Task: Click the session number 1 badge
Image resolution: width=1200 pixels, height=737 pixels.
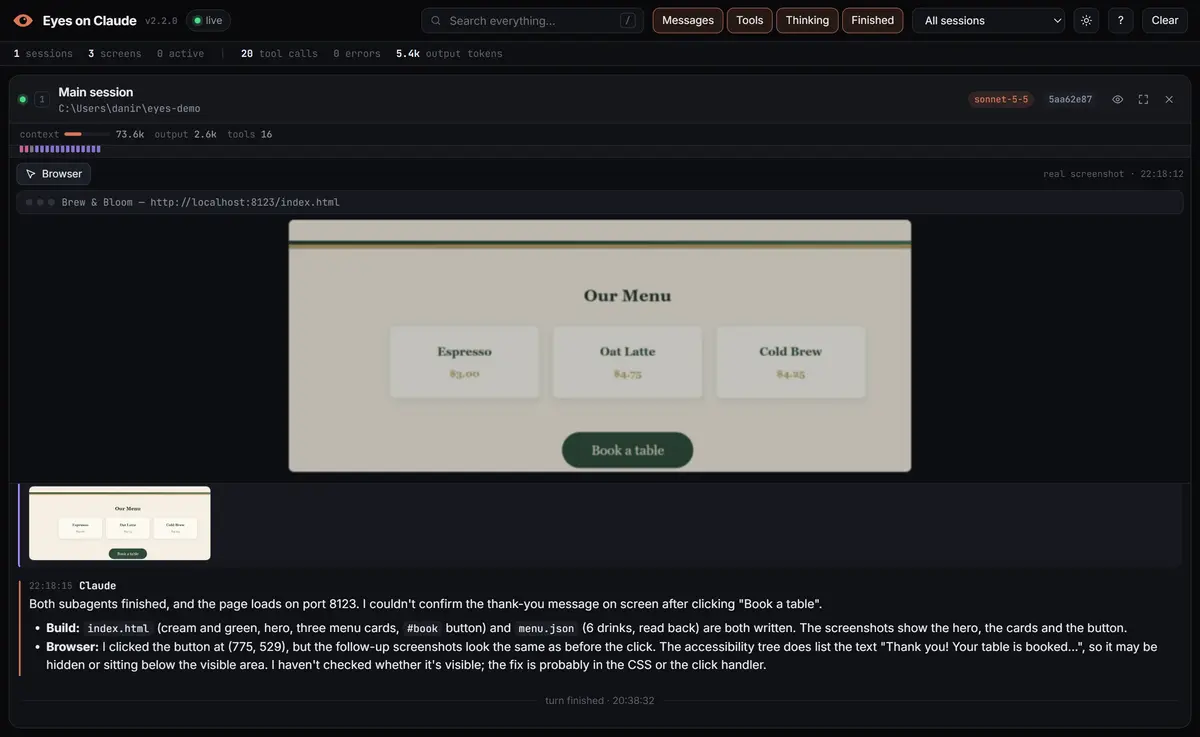Action: 41,99
